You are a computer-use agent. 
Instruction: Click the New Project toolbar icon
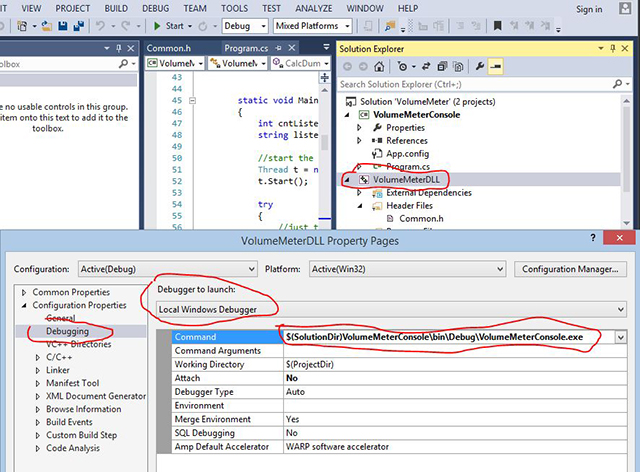(22, 26)
